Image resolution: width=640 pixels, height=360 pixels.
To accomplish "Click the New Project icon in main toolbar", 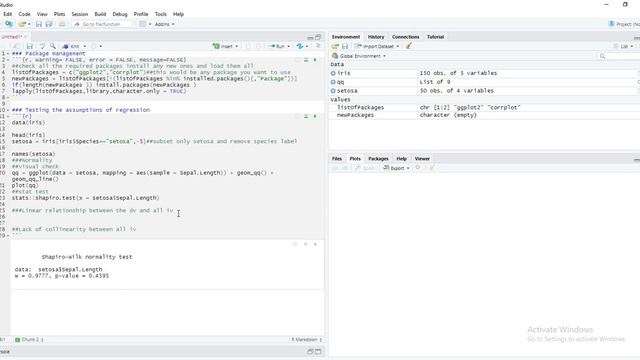I will [8, 24].
